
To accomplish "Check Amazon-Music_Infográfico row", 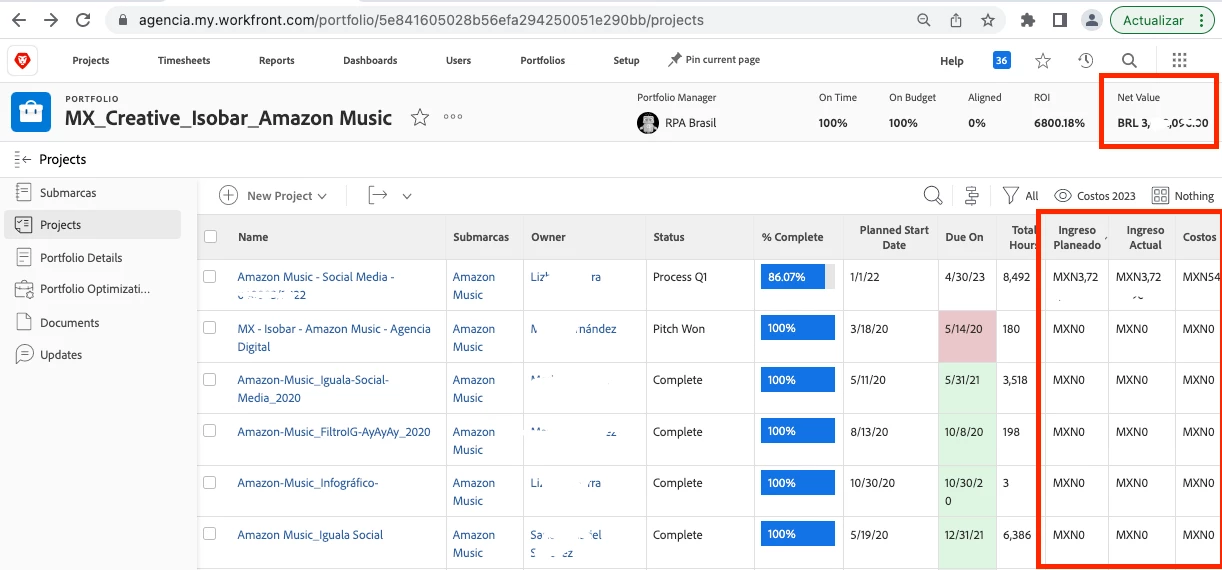I will pos(210,482).
